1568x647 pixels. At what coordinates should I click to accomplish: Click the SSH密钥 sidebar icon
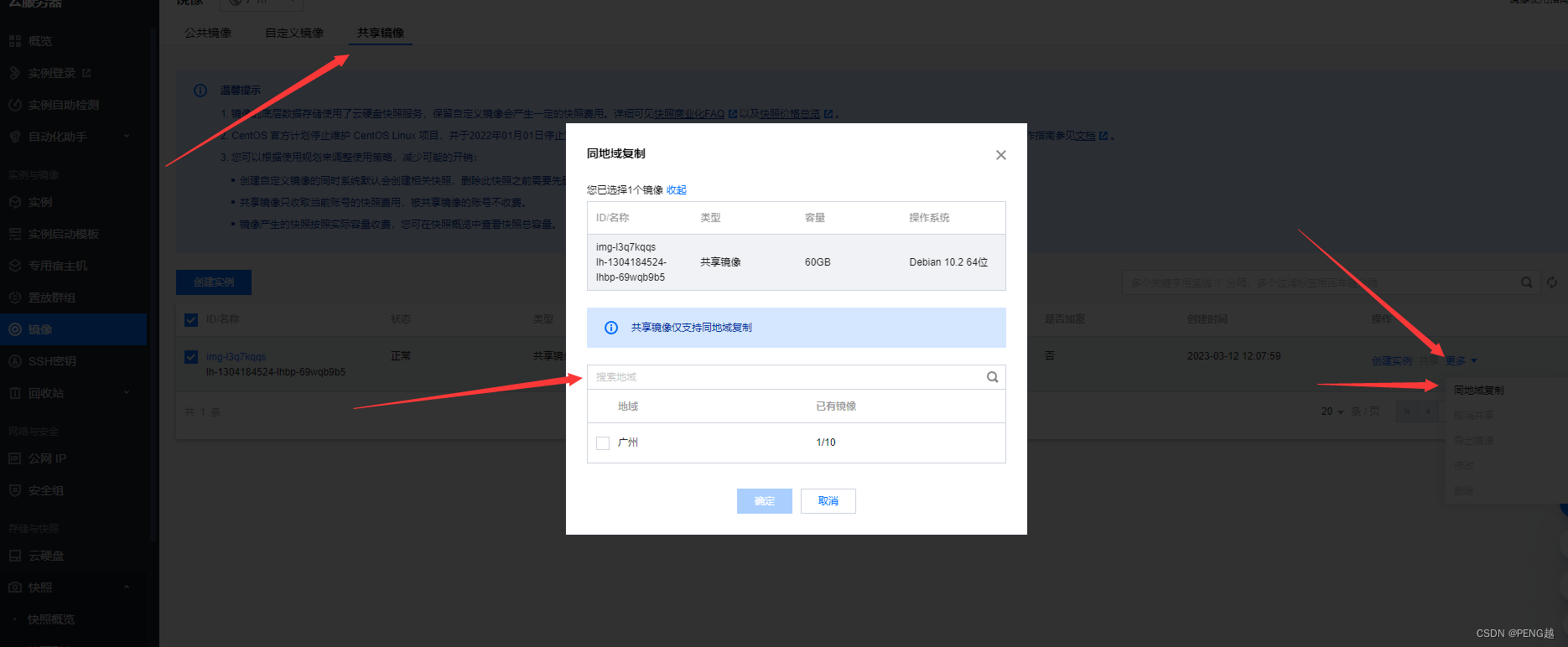point(15,361)
